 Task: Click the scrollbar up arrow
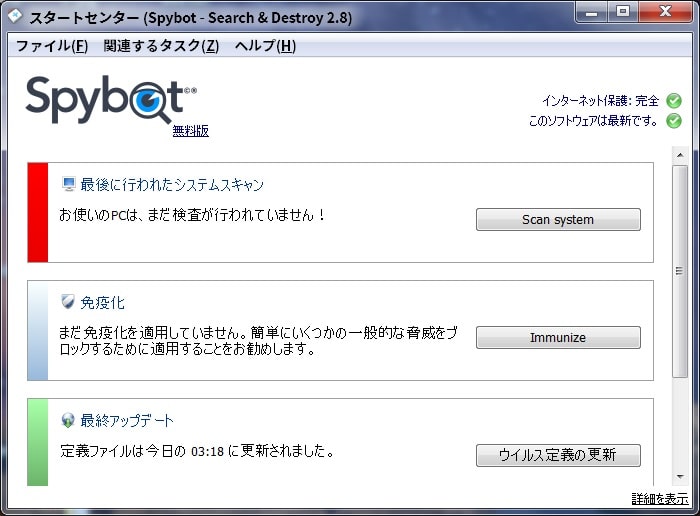tap(680, 155)
